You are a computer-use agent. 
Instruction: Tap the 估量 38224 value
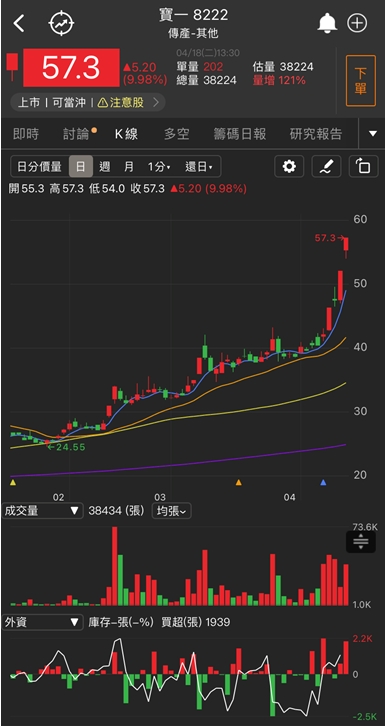[283, 67]
